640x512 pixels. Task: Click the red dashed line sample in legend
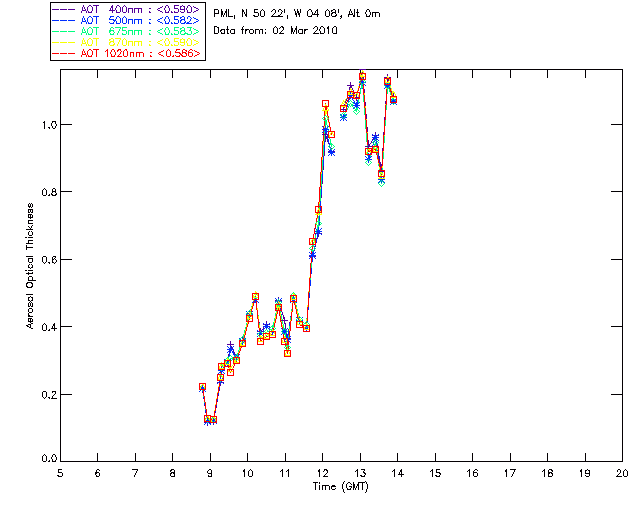(65, 54)
